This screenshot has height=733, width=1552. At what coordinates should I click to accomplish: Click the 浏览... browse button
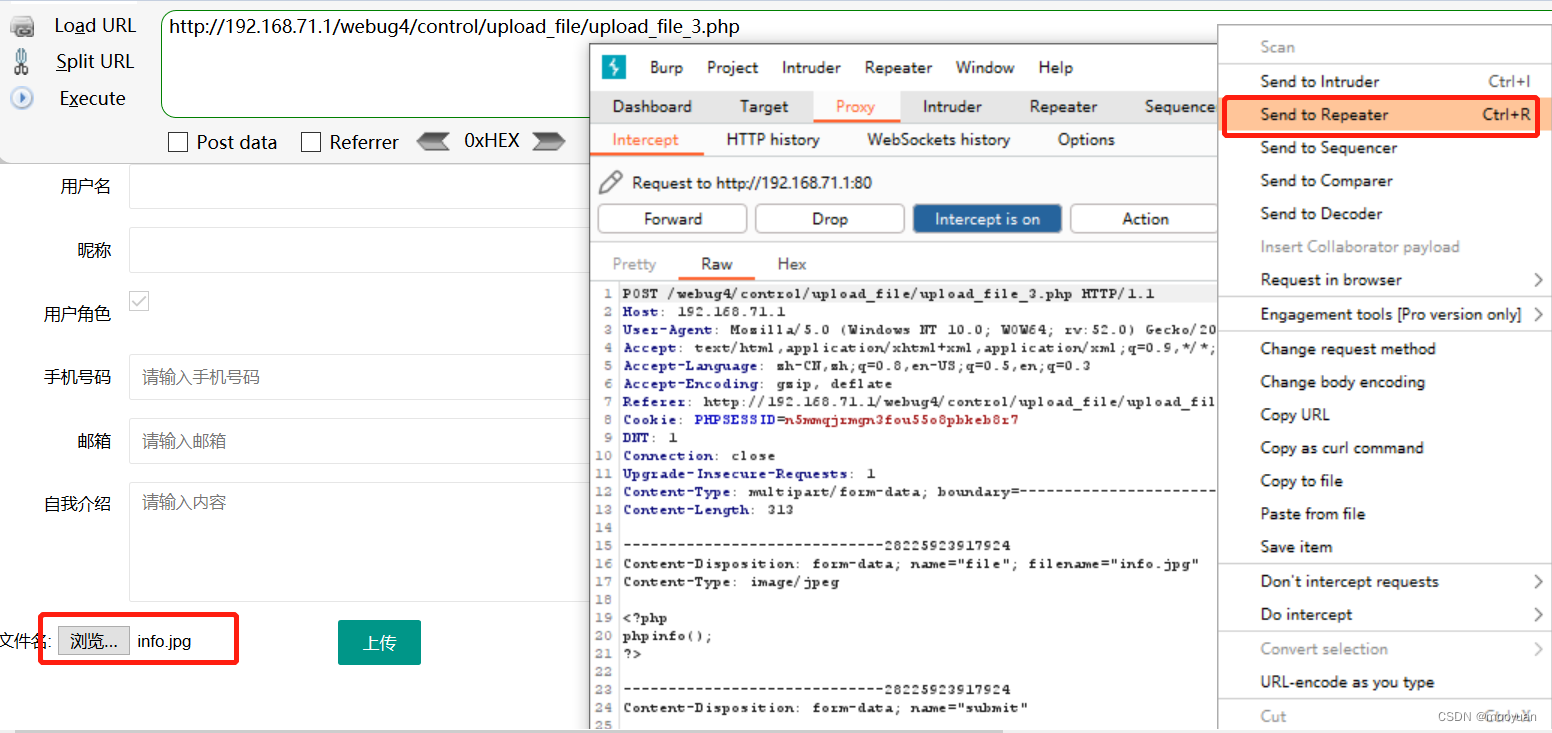click(x=94, y=641)
